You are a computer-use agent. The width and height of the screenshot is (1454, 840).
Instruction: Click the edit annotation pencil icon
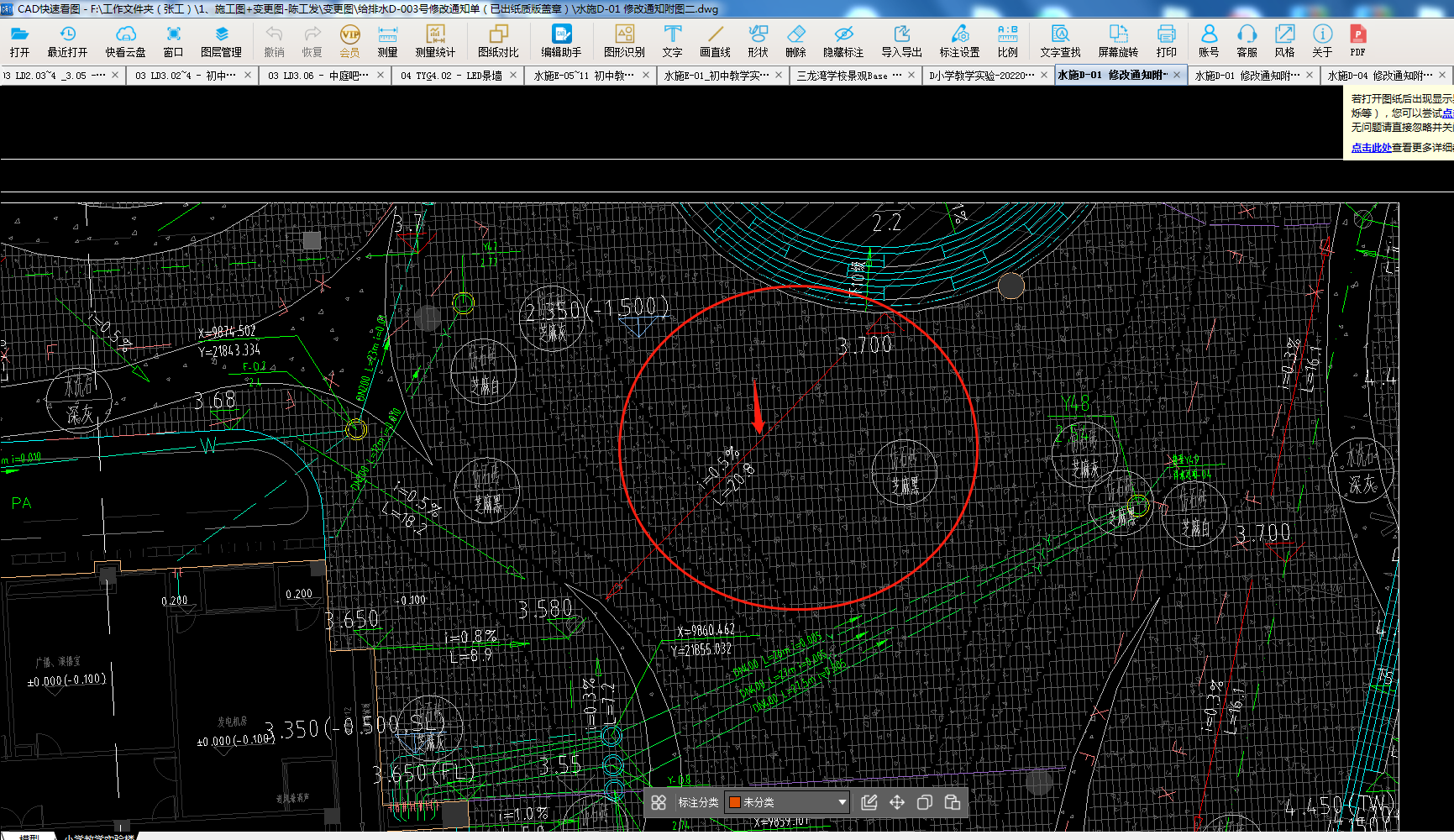click(x=869, y=802)
